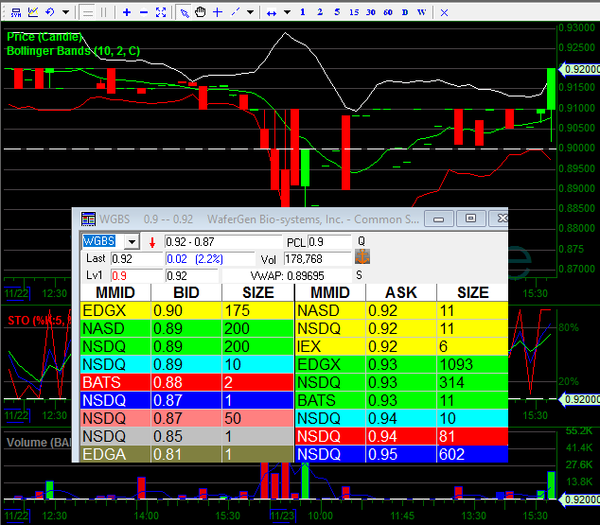The width and height of the screenshot is (600, 525).
Task: Select the crosshair cursor tool
Action: pos(217,12)
